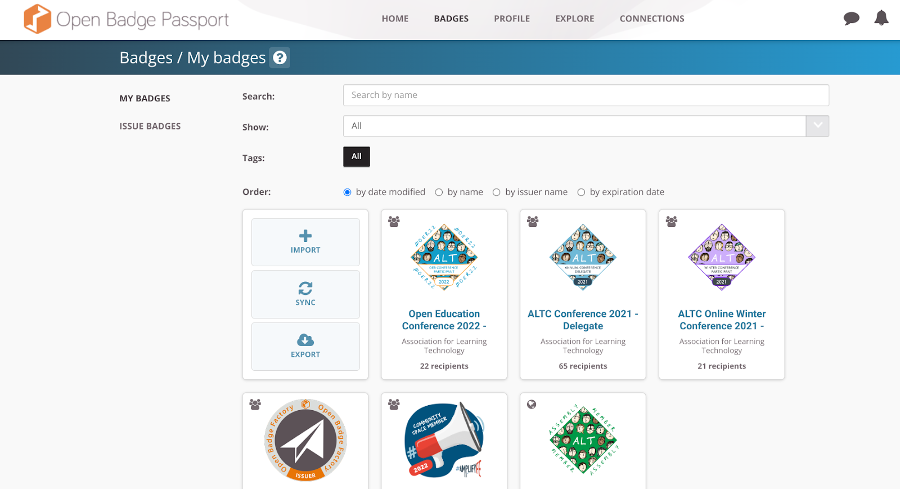This screenshot has width=900, height=489.
Task: Click group icon on ALTC Conference 2021 Delegate card
Action: 533,222
